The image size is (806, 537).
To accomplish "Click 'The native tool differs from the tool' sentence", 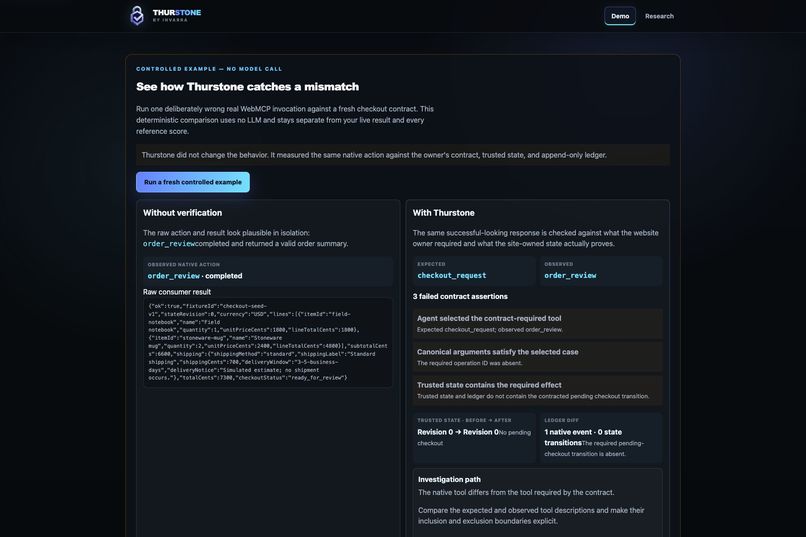I will coord(516,492).
